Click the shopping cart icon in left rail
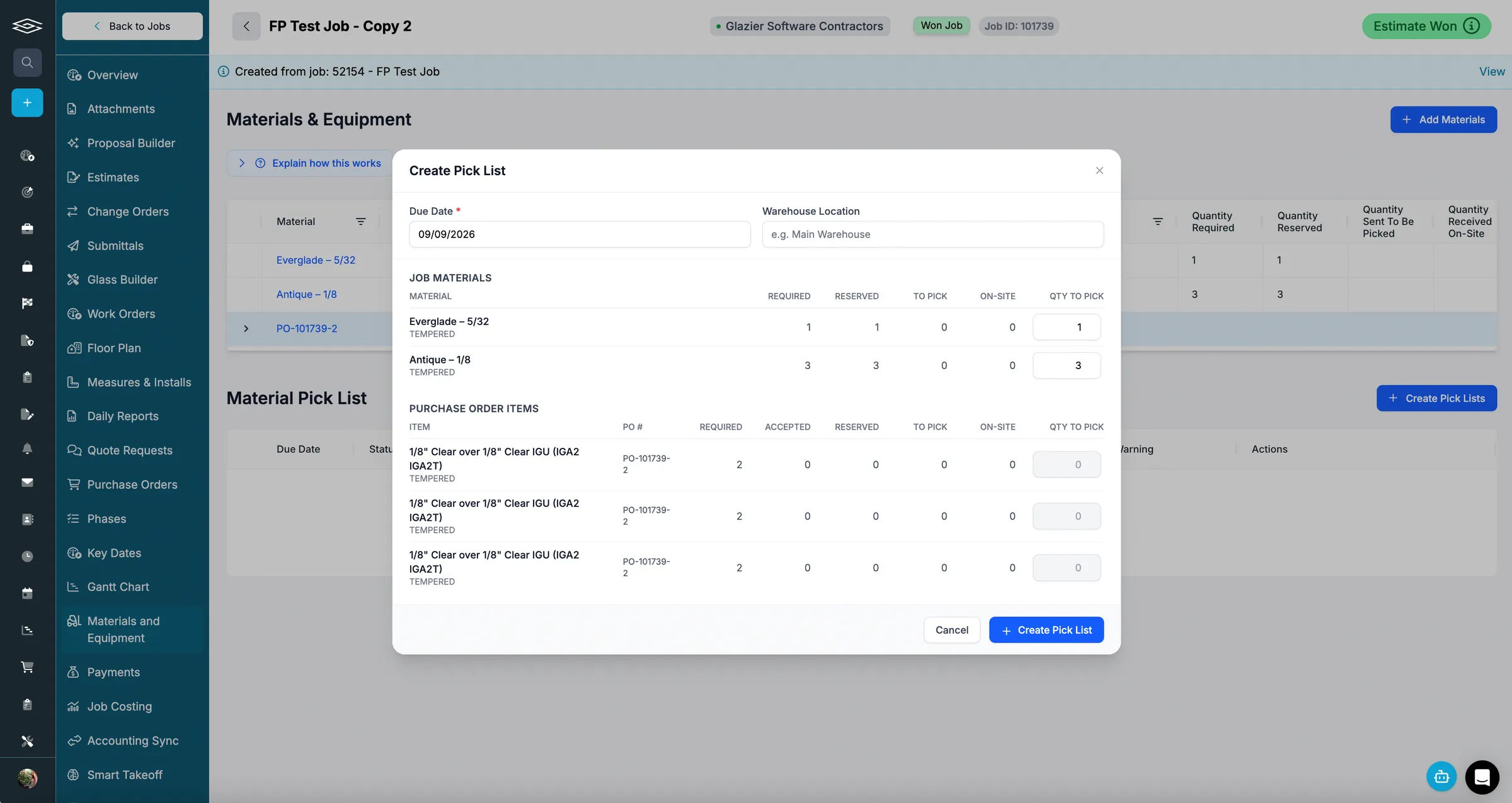 [x=27, y=667]
